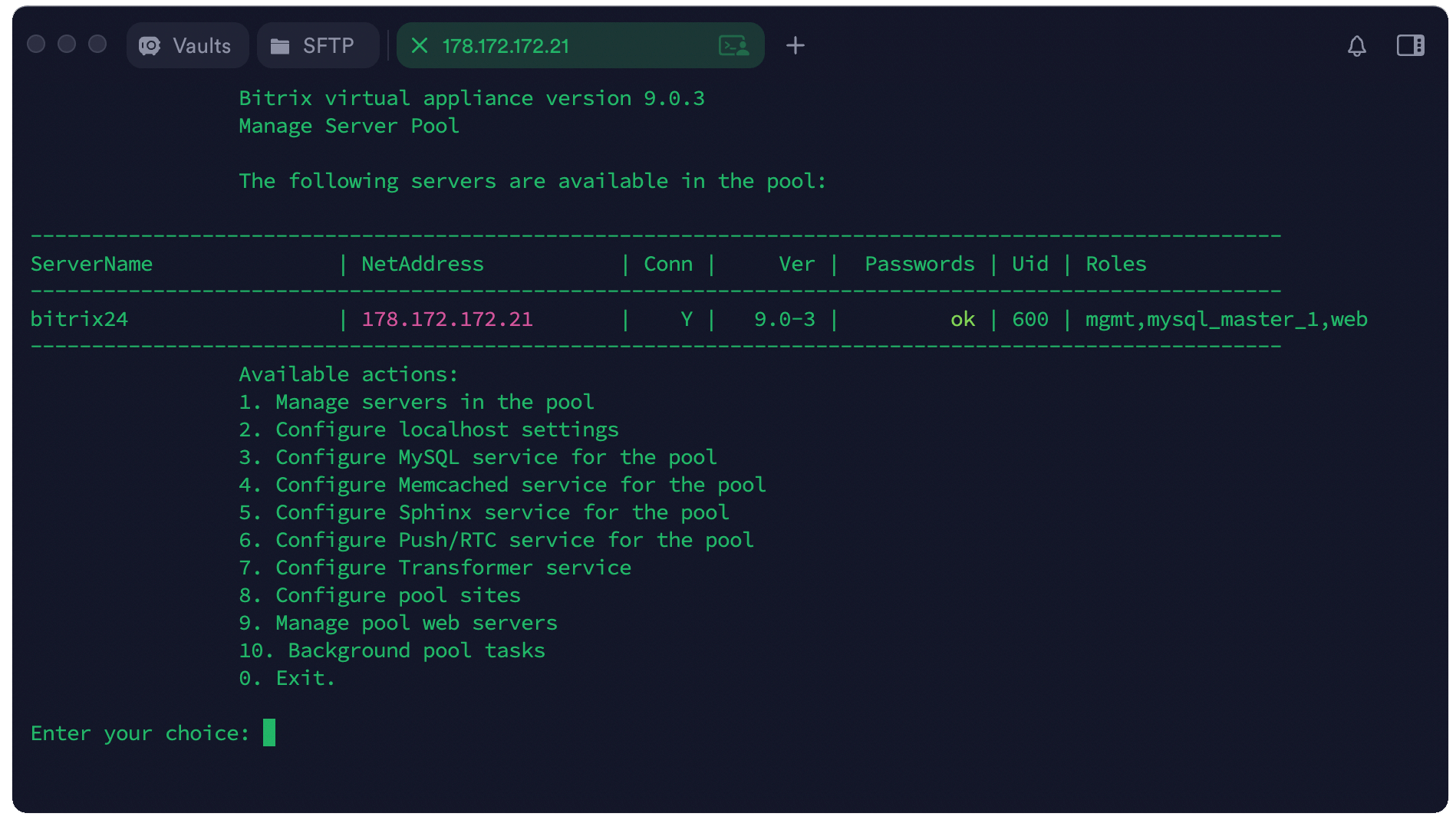1456x823 pixels.
Task: Click the bitrix24 server name
Action: tap(79, 319)
